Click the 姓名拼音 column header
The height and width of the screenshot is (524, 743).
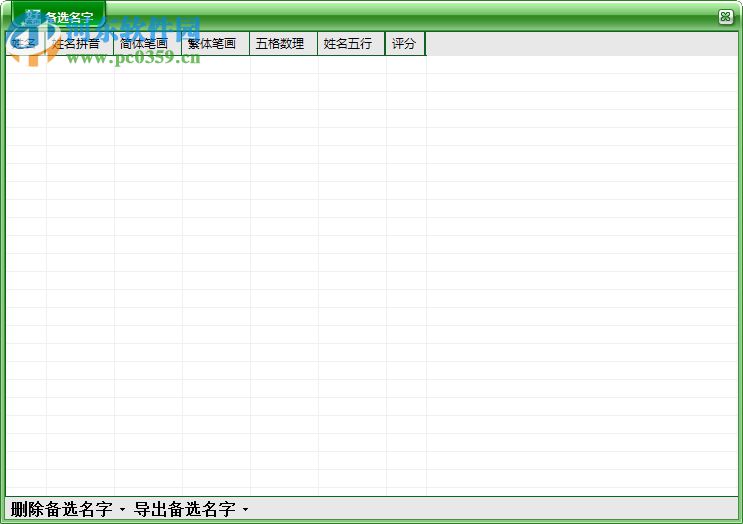click(80, 44)
